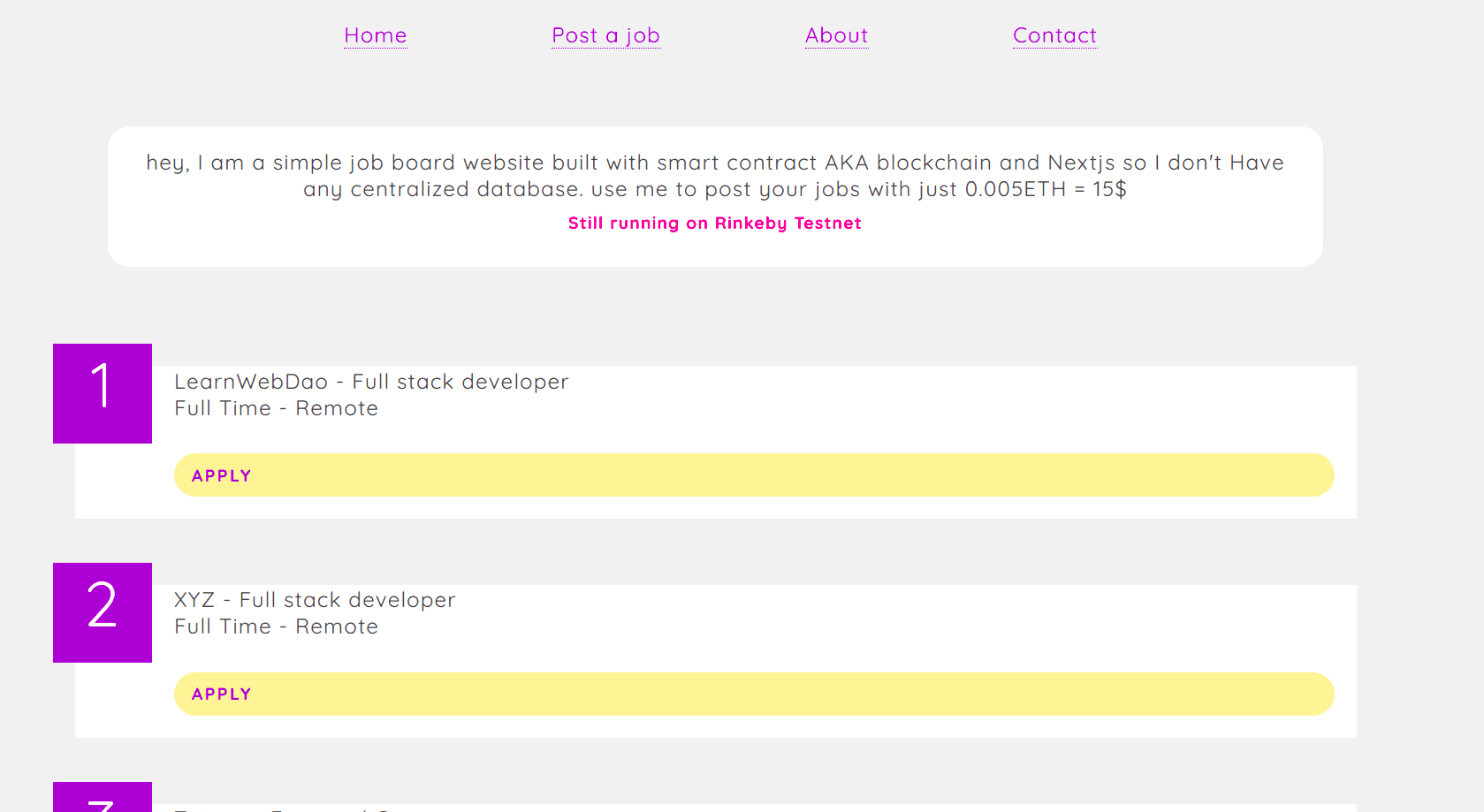Open the Home navigation link
This screenshot has width=1484, height=812.
click(375, 35)
